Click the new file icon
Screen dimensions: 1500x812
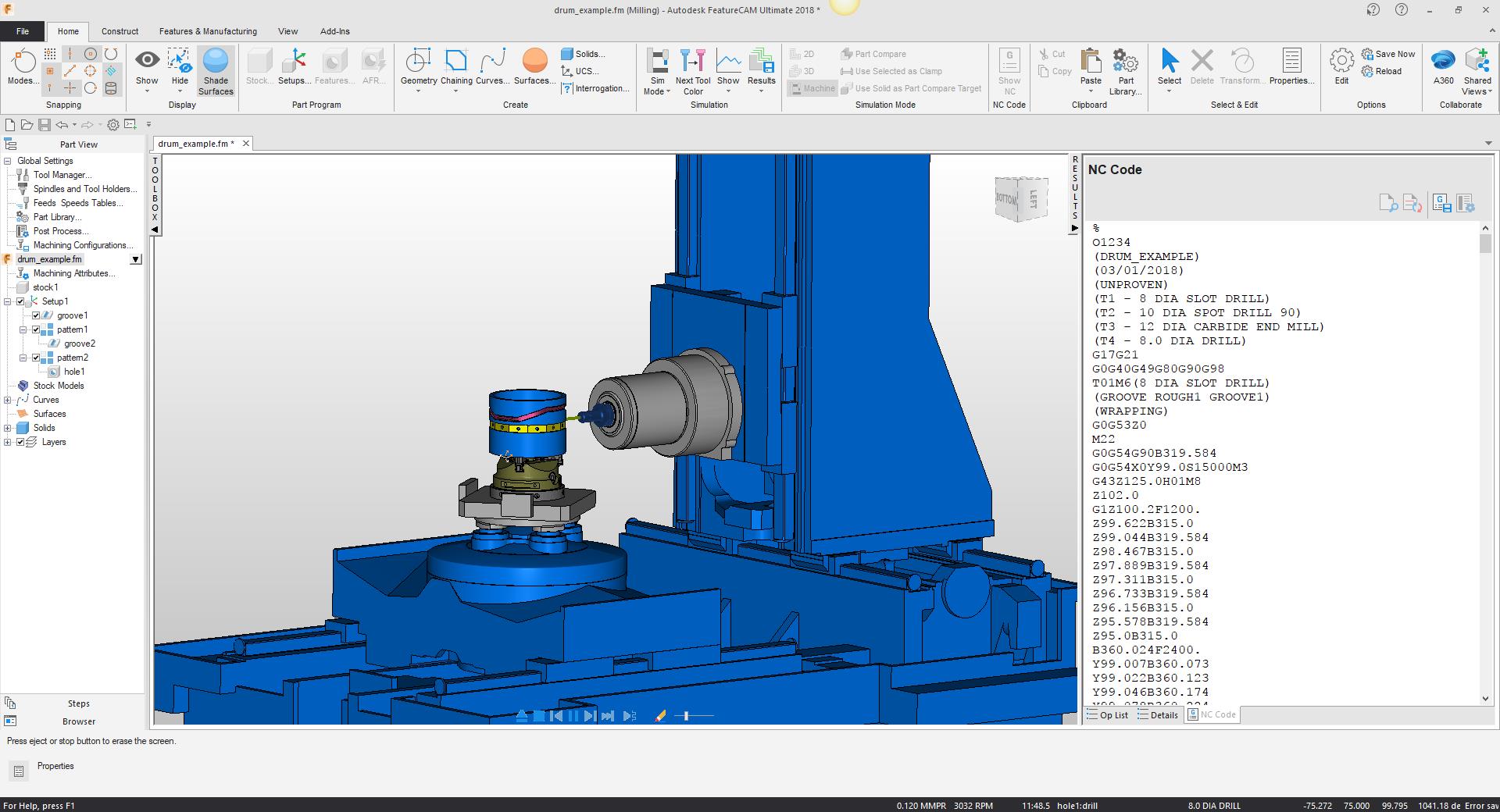(10, 125)
